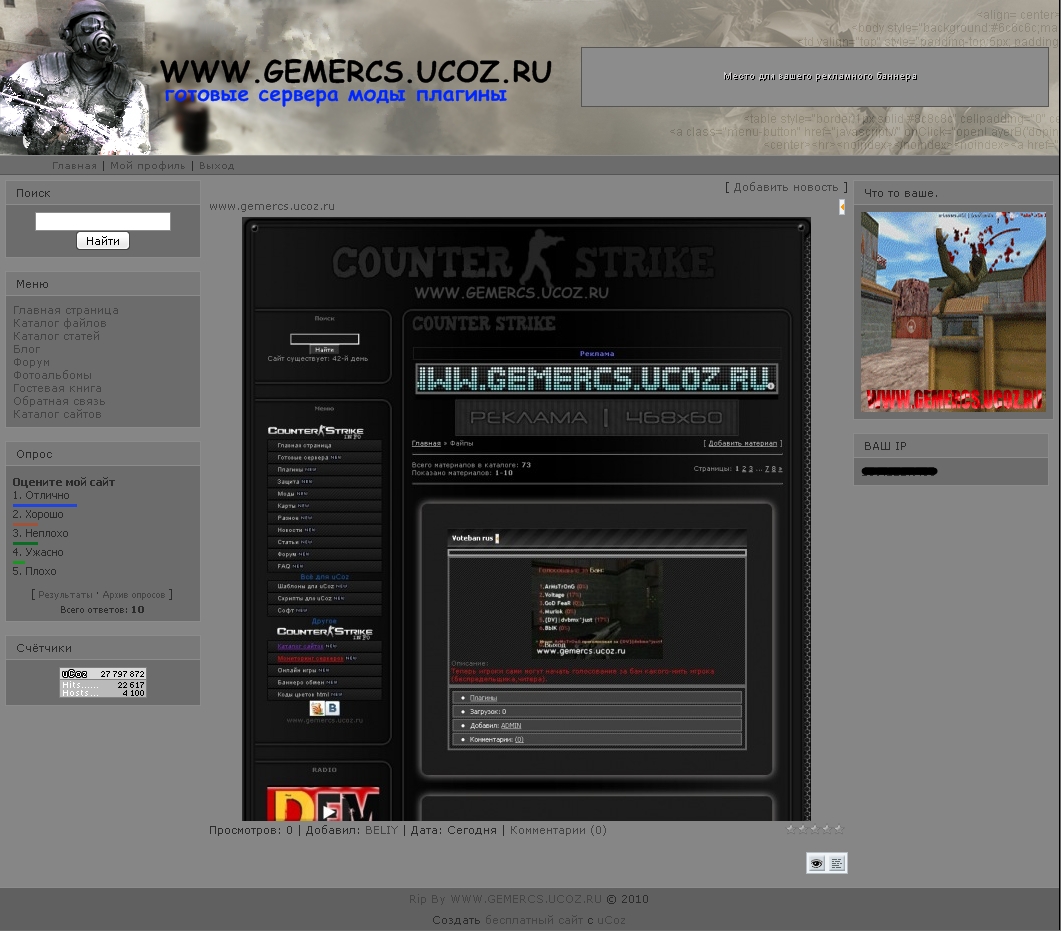Click the Найти search button

(x=103, y=241)
